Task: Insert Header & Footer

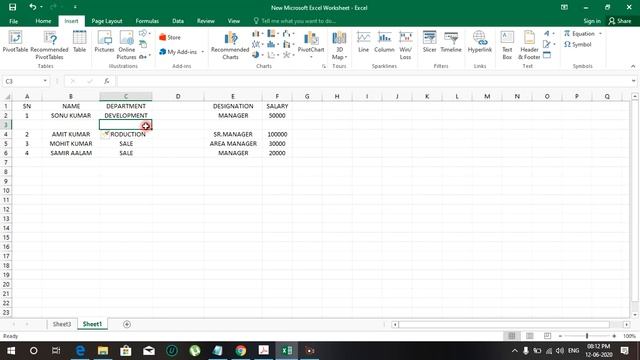Action: pos(529,45)
